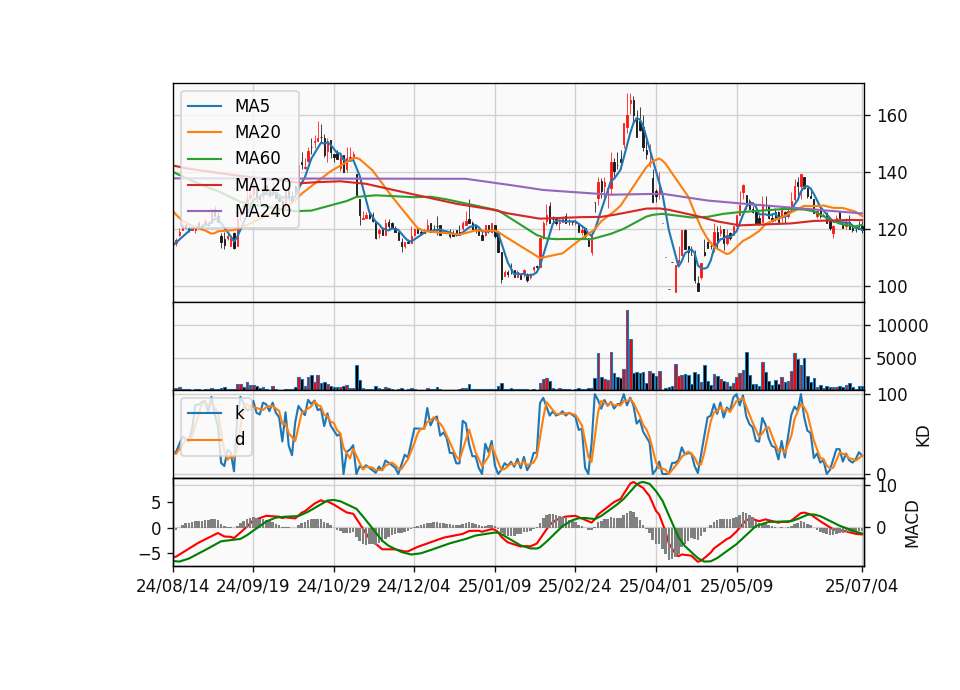Click the 25/07/04 date axis label

861,587
